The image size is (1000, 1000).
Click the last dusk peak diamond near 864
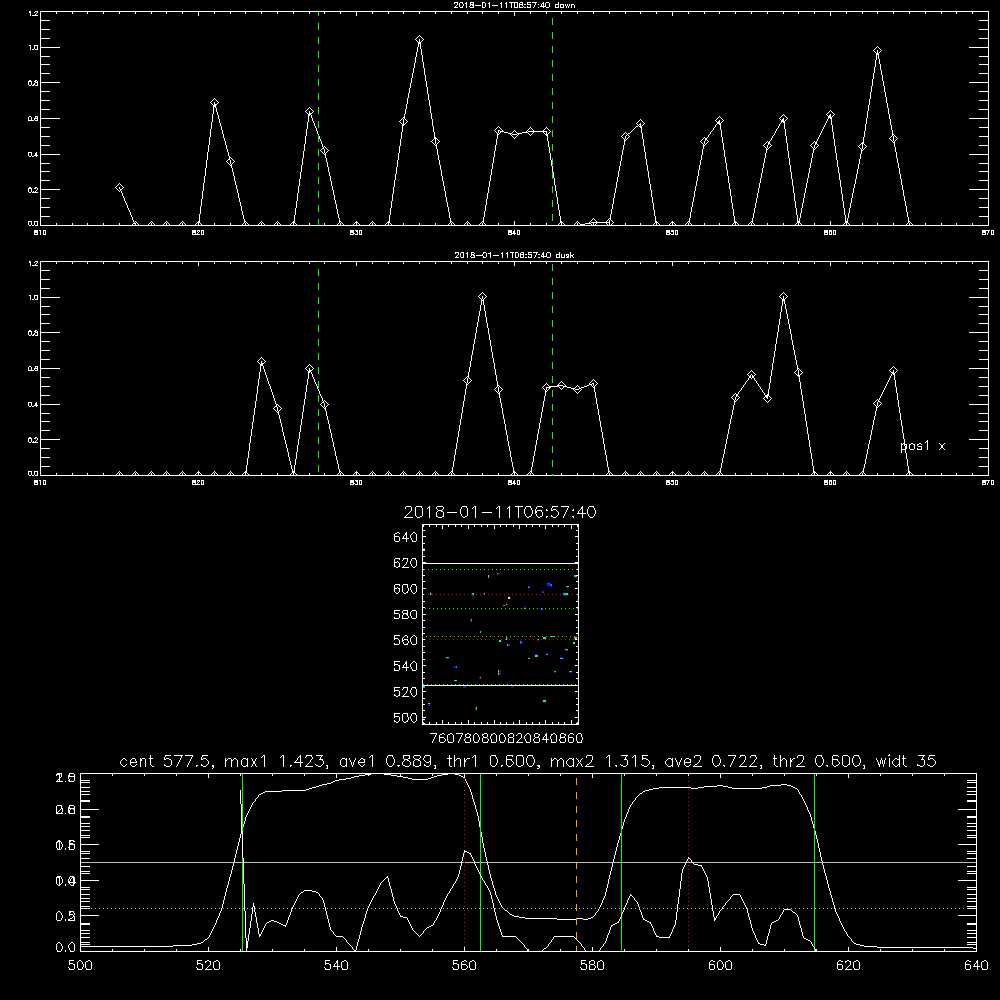click(x=893, y=370)
